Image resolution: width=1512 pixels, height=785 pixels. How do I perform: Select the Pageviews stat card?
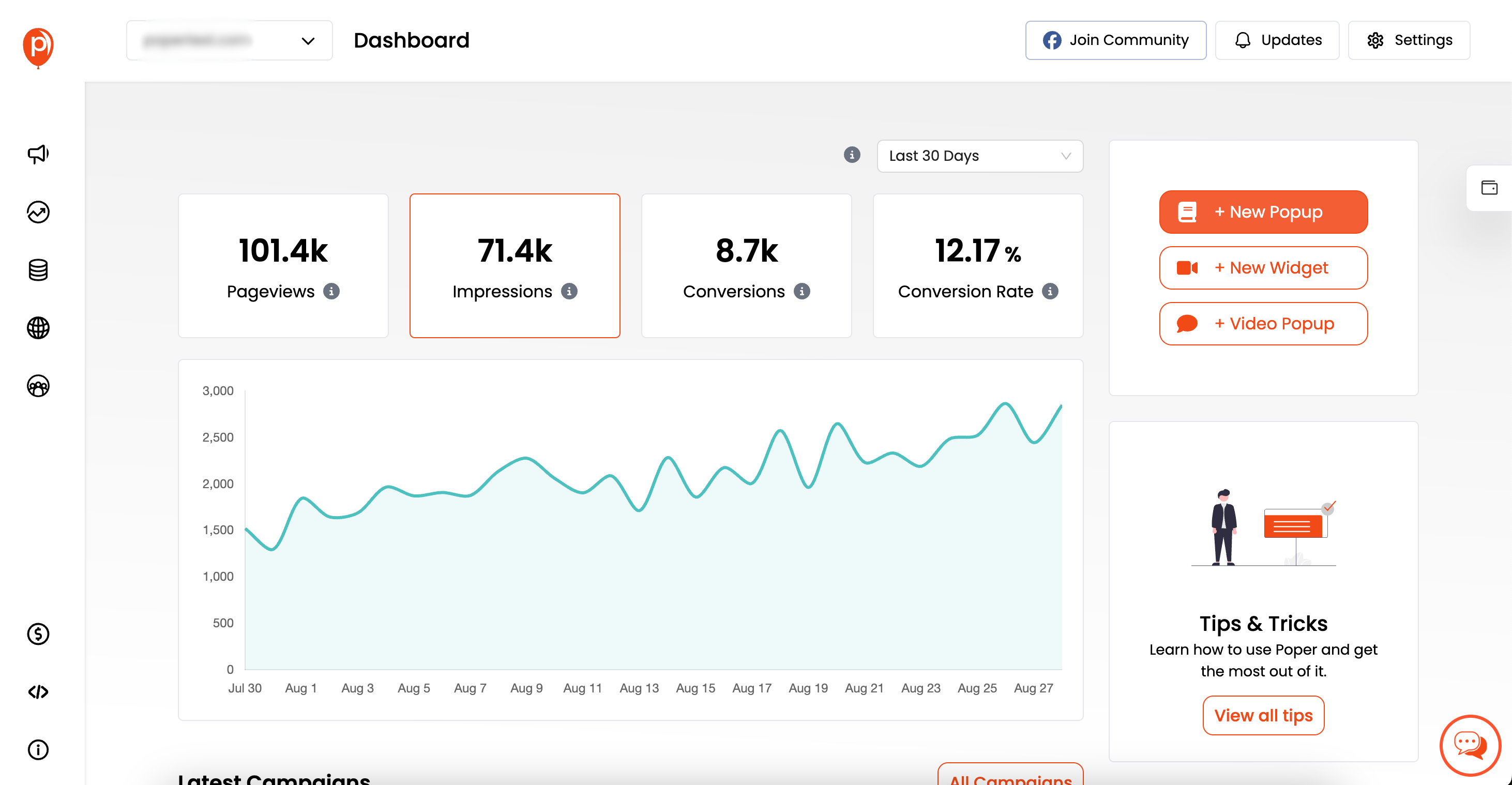pyautogui.click(x=283, y=265)
